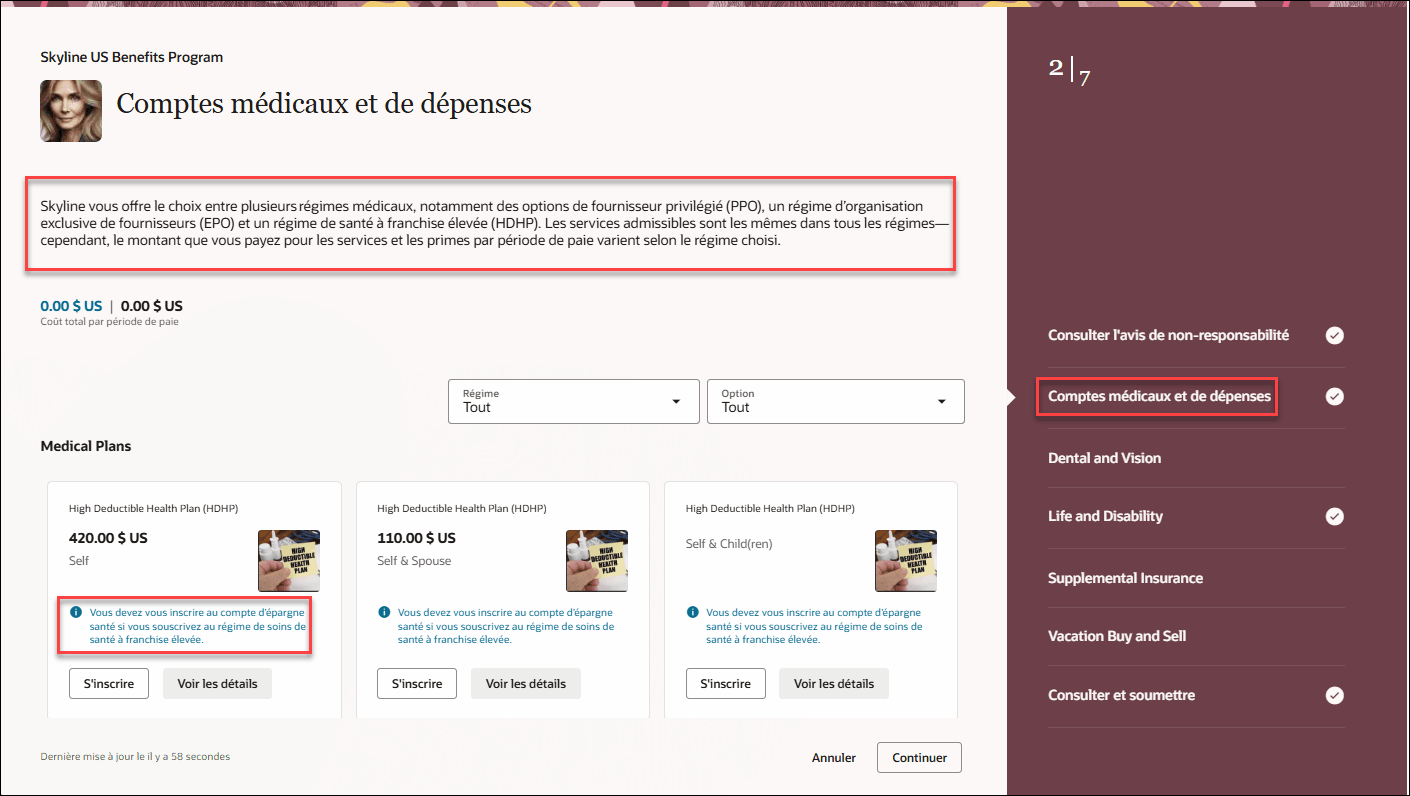Click the checkmark next to Life and Disability
The image size is (1410, 796).
(1334, 516)
